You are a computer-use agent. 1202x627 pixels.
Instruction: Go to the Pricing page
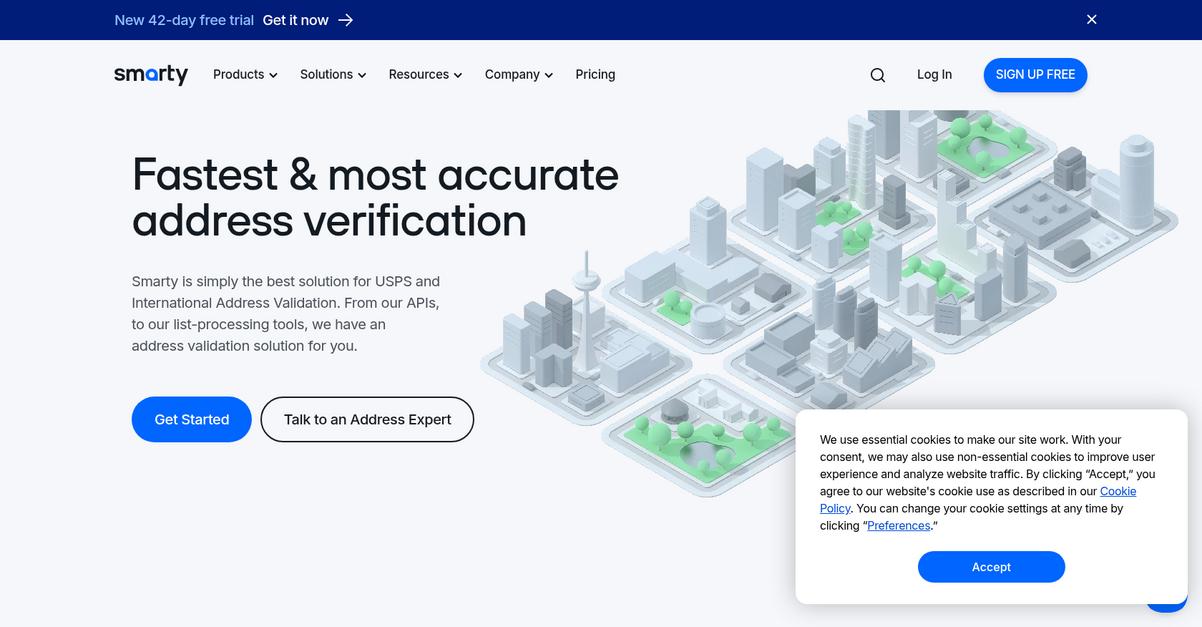(595, 75)
